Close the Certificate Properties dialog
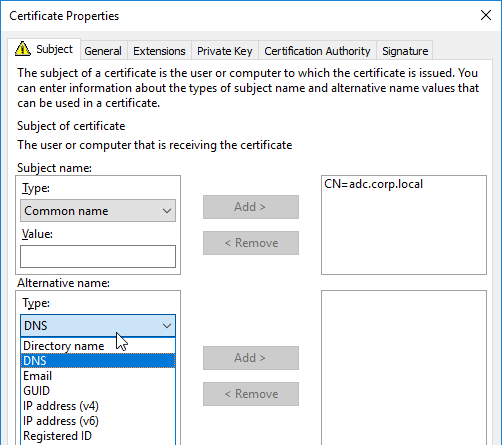This screenshot has height=445, width=502. click(486, 15)
